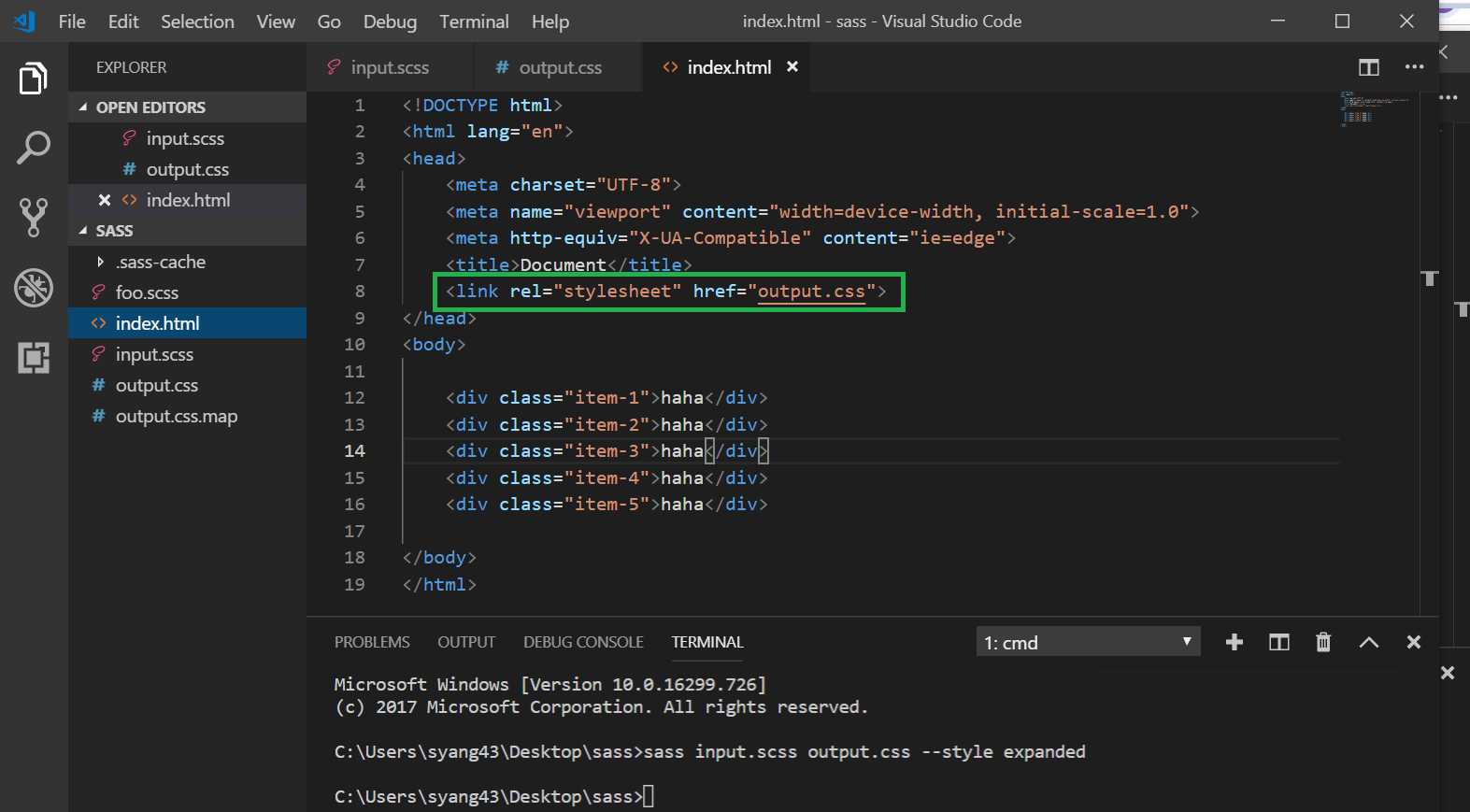
Task: Open the File menu
Action: pos(72,21)
